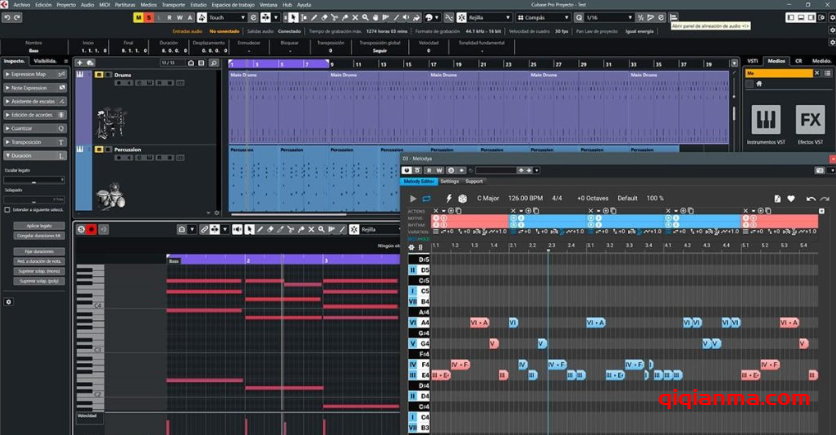Open the Rejilla snap type dropdown in main toolbar
This screenshot has width=836, height=435.
point(489,18)
